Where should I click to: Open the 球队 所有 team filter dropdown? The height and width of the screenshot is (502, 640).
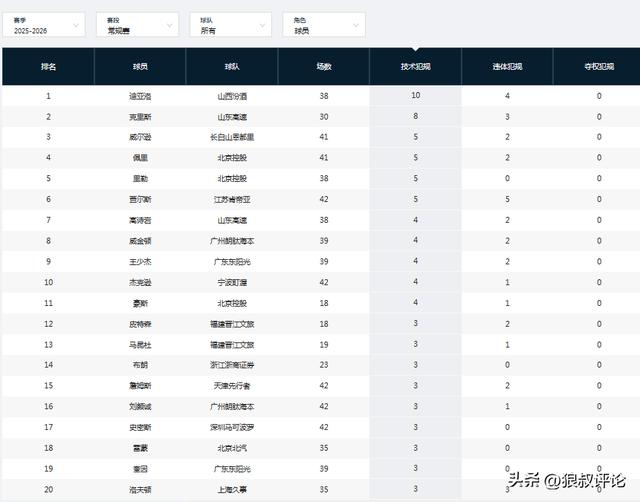pyautogui.click(x=231, y=25)
